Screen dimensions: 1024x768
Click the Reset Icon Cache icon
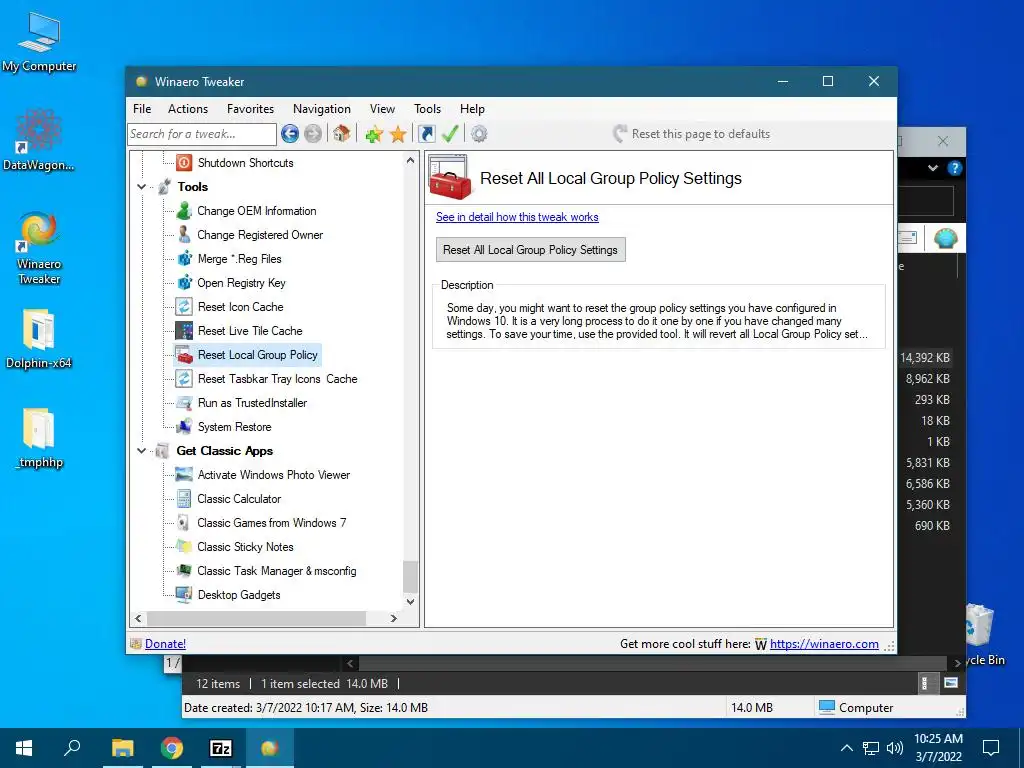(x=184, y=307)
